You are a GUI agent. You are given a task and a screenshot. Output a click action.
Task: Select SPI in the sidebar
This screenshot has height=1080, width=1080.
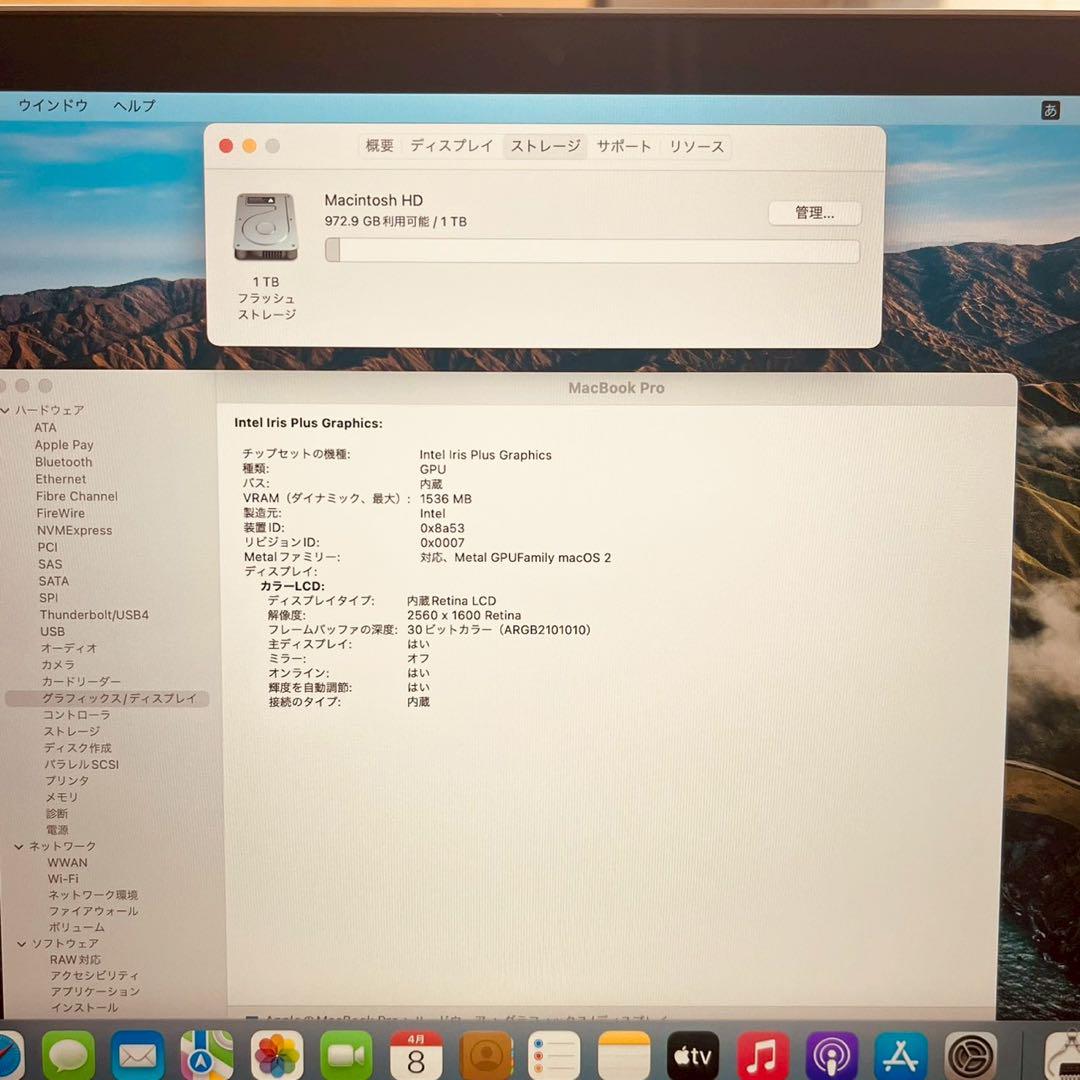point(48,598)
